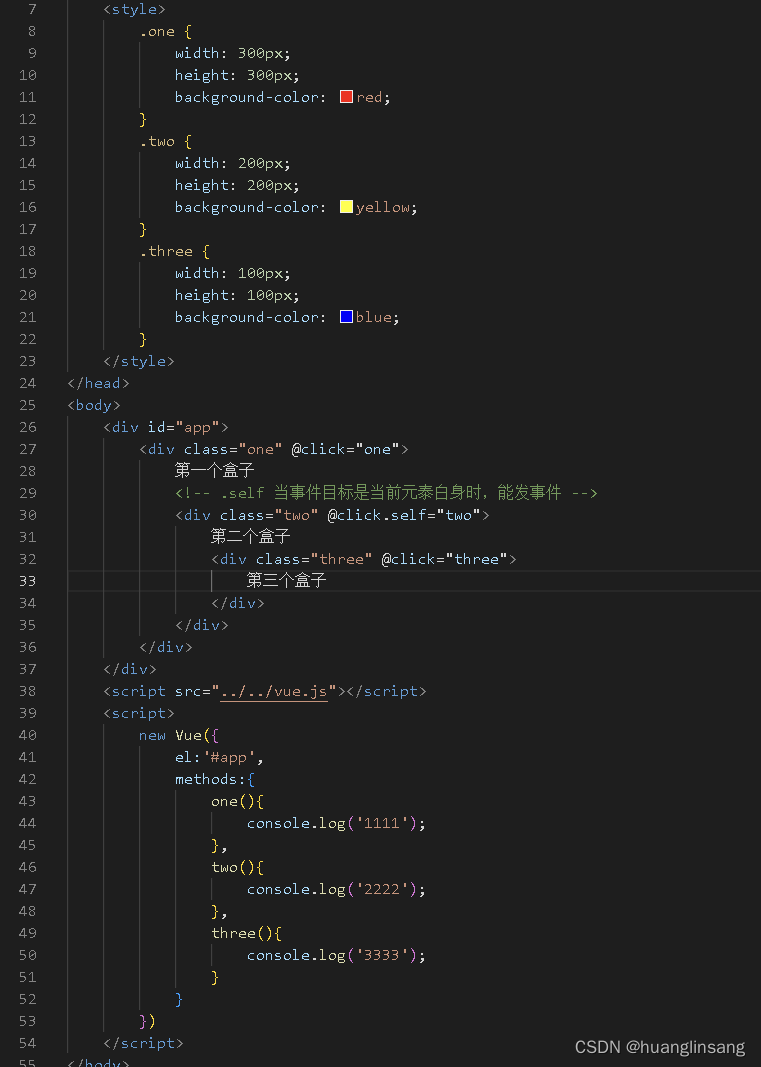
Task: Click the div class="one" line
Action: pyautogui.click(x=274, y=448)
